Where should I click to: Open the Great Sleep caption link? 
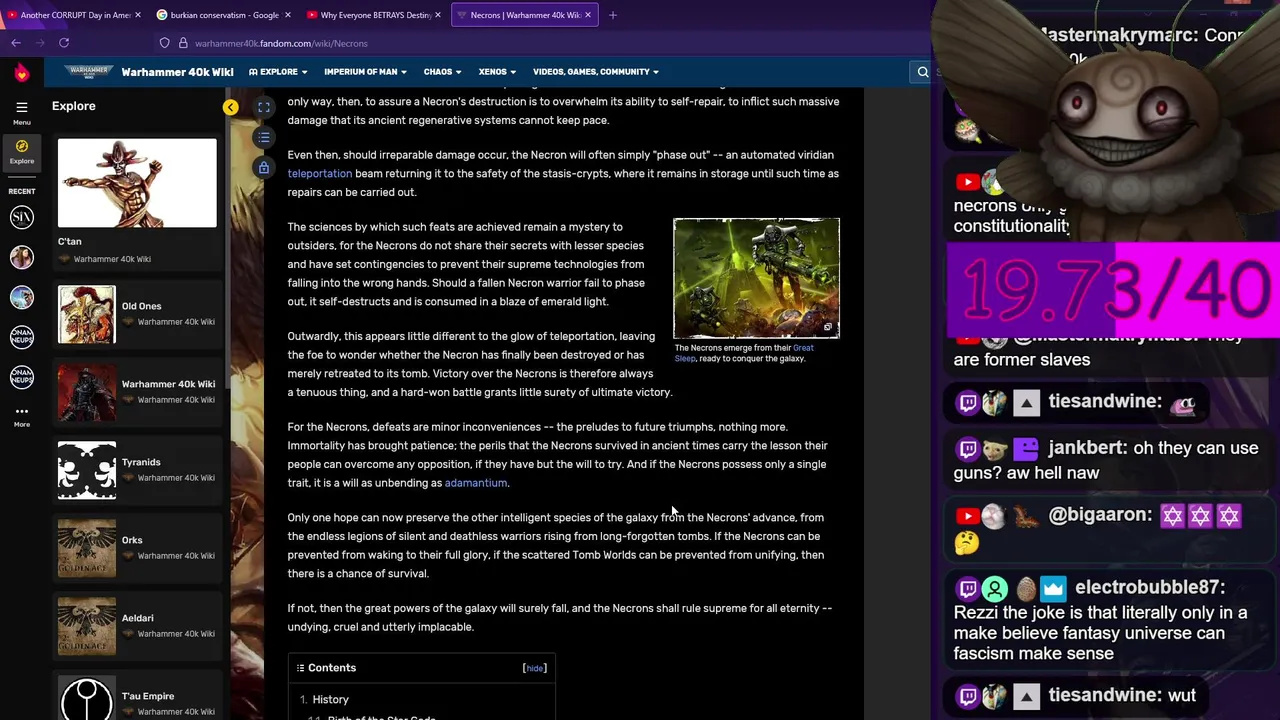(x=744, y=353)
